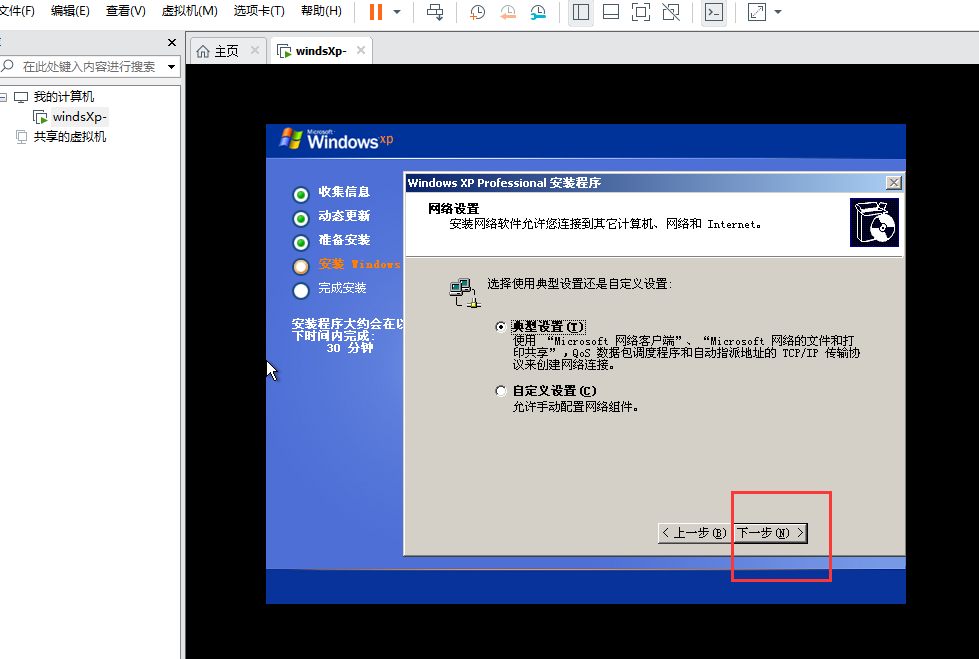Image resolution: width=979 pixels, height=659 pixels.
Task: Revert the VM to its previous snapshot
Action: (x=508, y=12)
